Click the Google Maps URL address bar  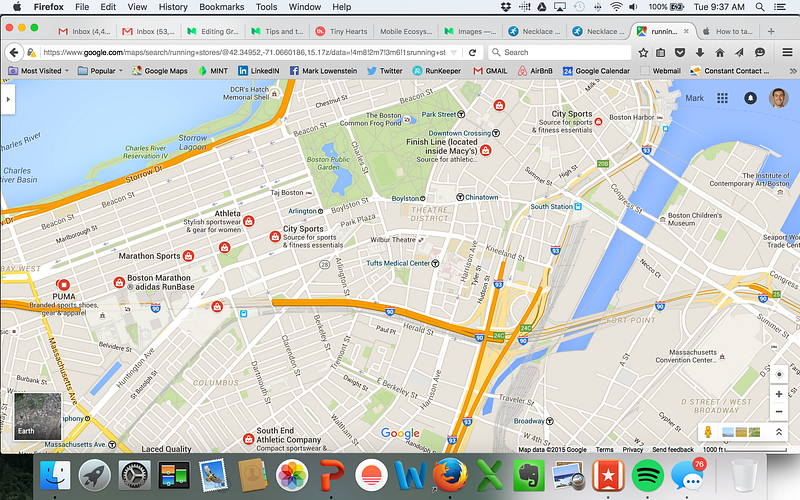point(244,52)
